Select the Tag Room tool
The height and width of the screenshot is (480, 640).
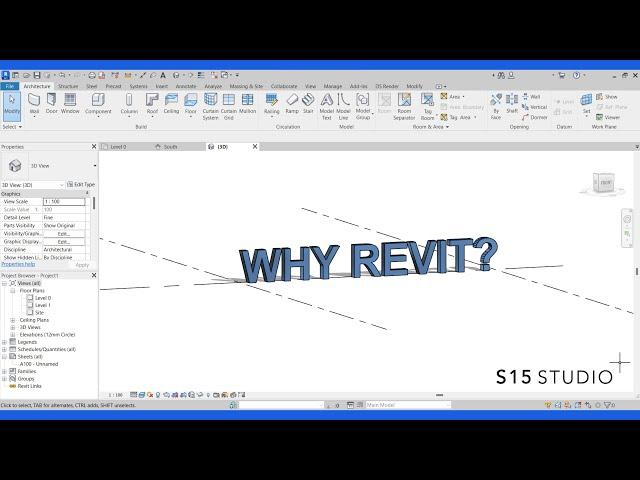[427, 107]
